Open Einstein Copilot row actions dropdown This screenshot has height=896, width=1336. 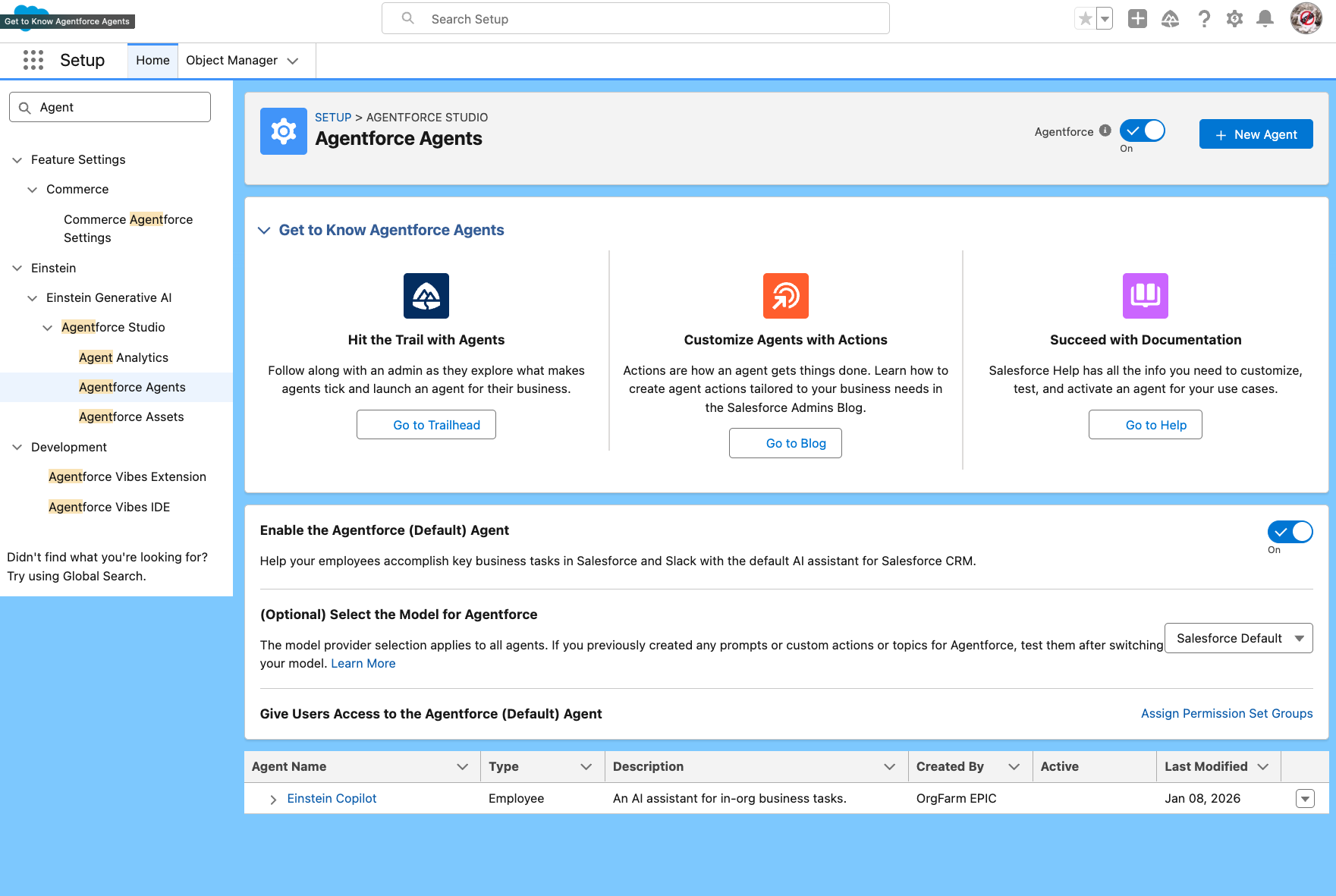pyautogui.click(x=1305, y=799)
